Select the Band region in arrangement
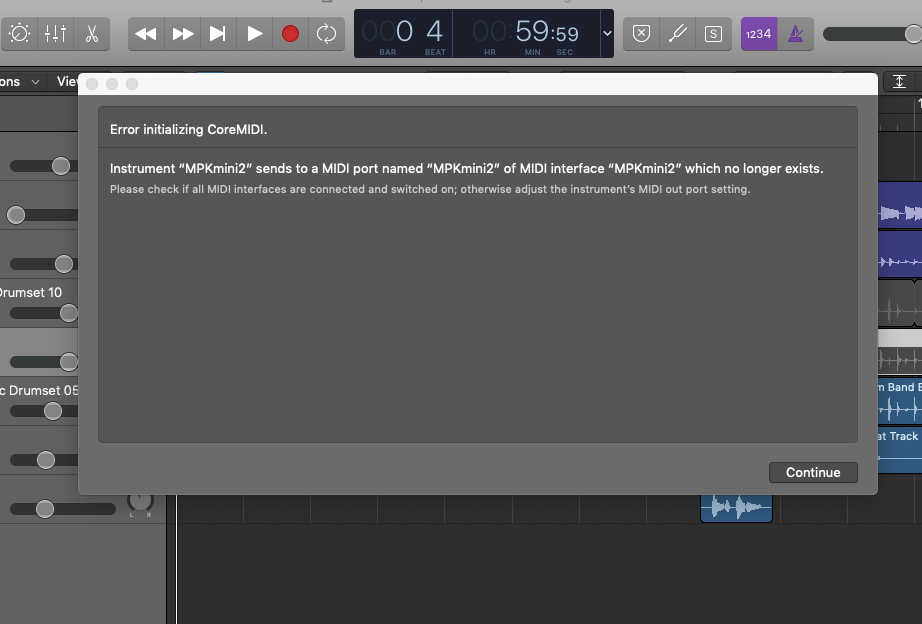 [x=900, y=402]
